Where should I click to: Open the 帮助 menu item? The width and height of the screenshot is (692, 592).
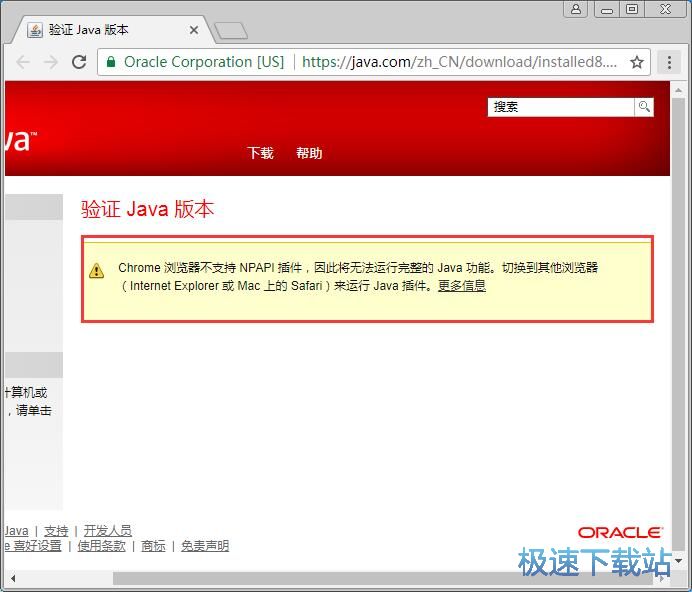click(309, 153)
